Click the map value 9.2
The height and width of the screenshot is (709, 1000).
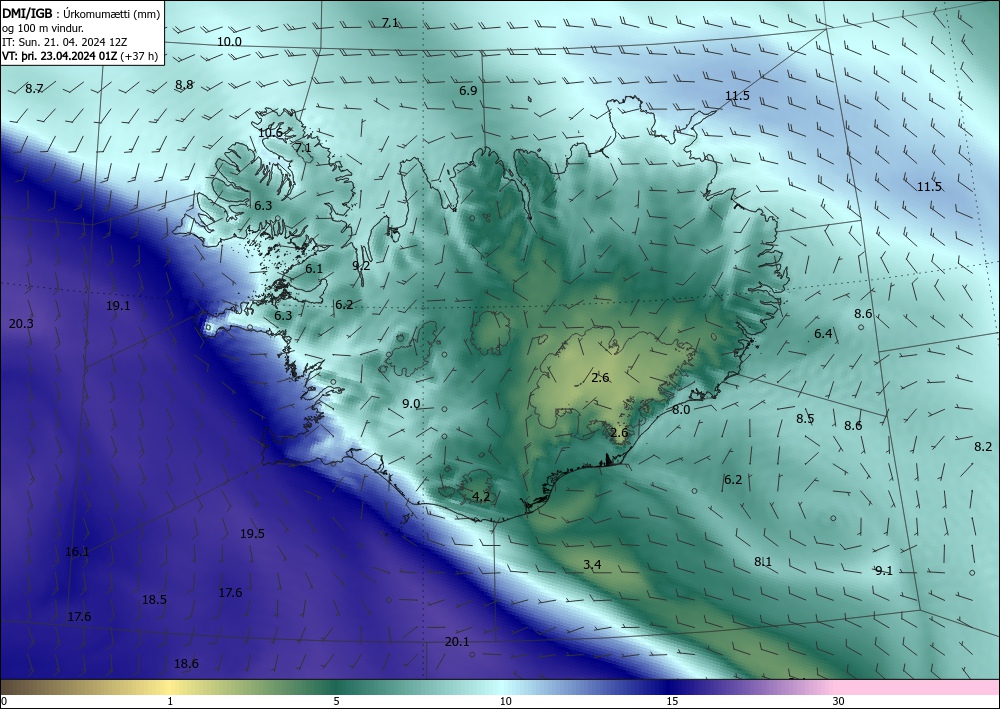coord(361,265)
